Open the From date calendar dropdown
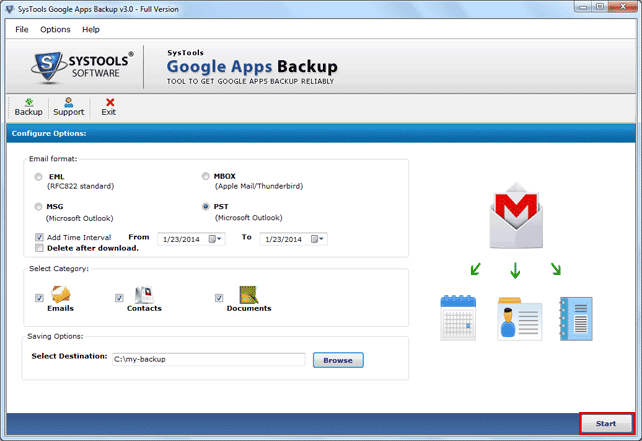The height and width of the screenshot is (441, 642). coord(215,239)
